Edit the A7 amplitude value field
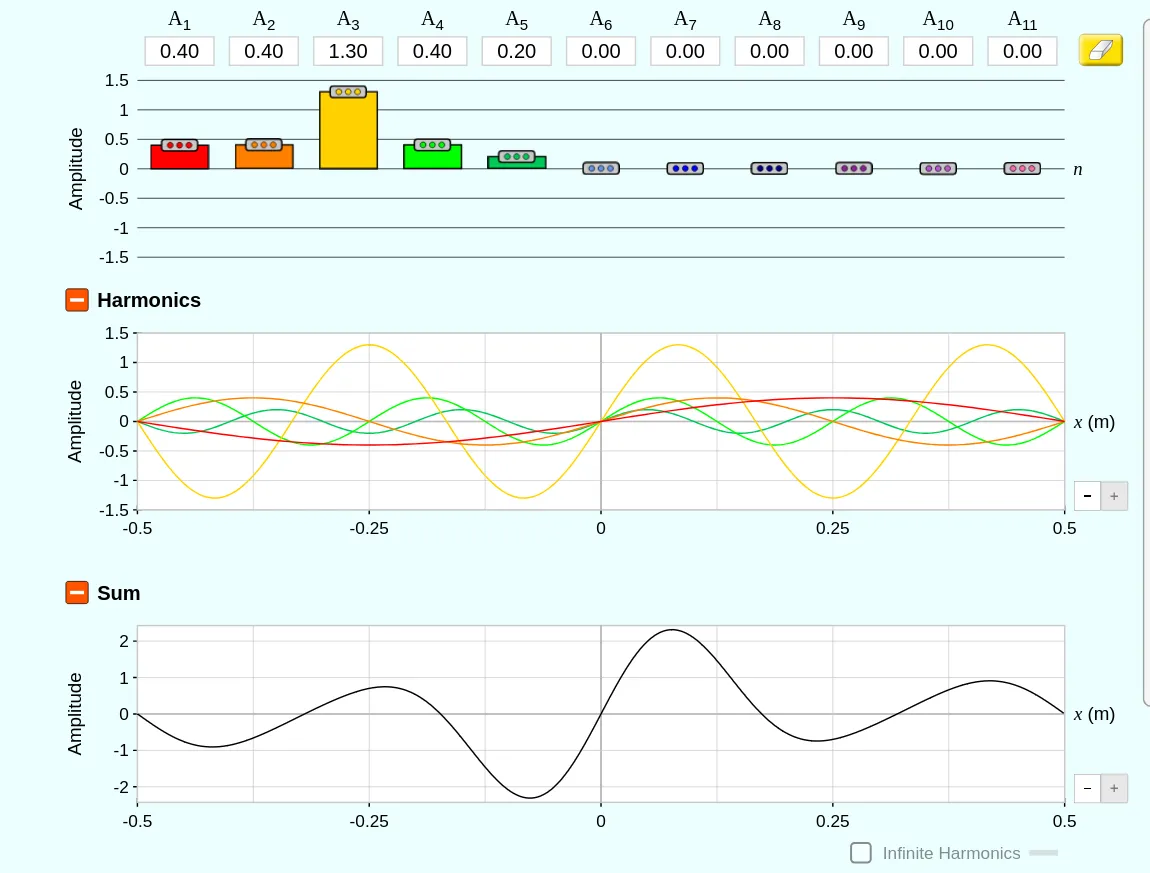 coord(685,51)
